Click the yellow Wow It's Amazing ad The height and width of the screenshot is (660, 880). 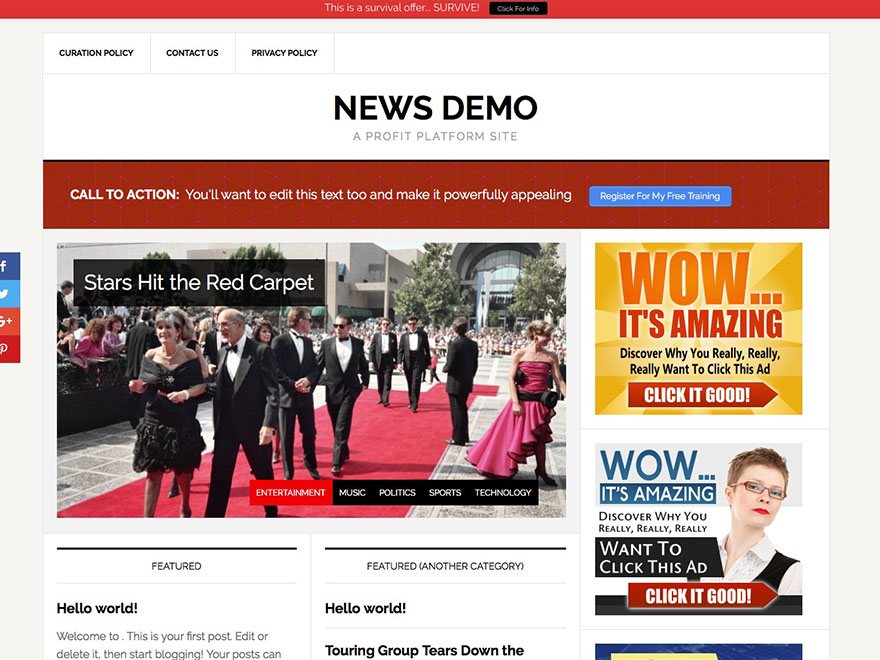click(x=699, y=329)
